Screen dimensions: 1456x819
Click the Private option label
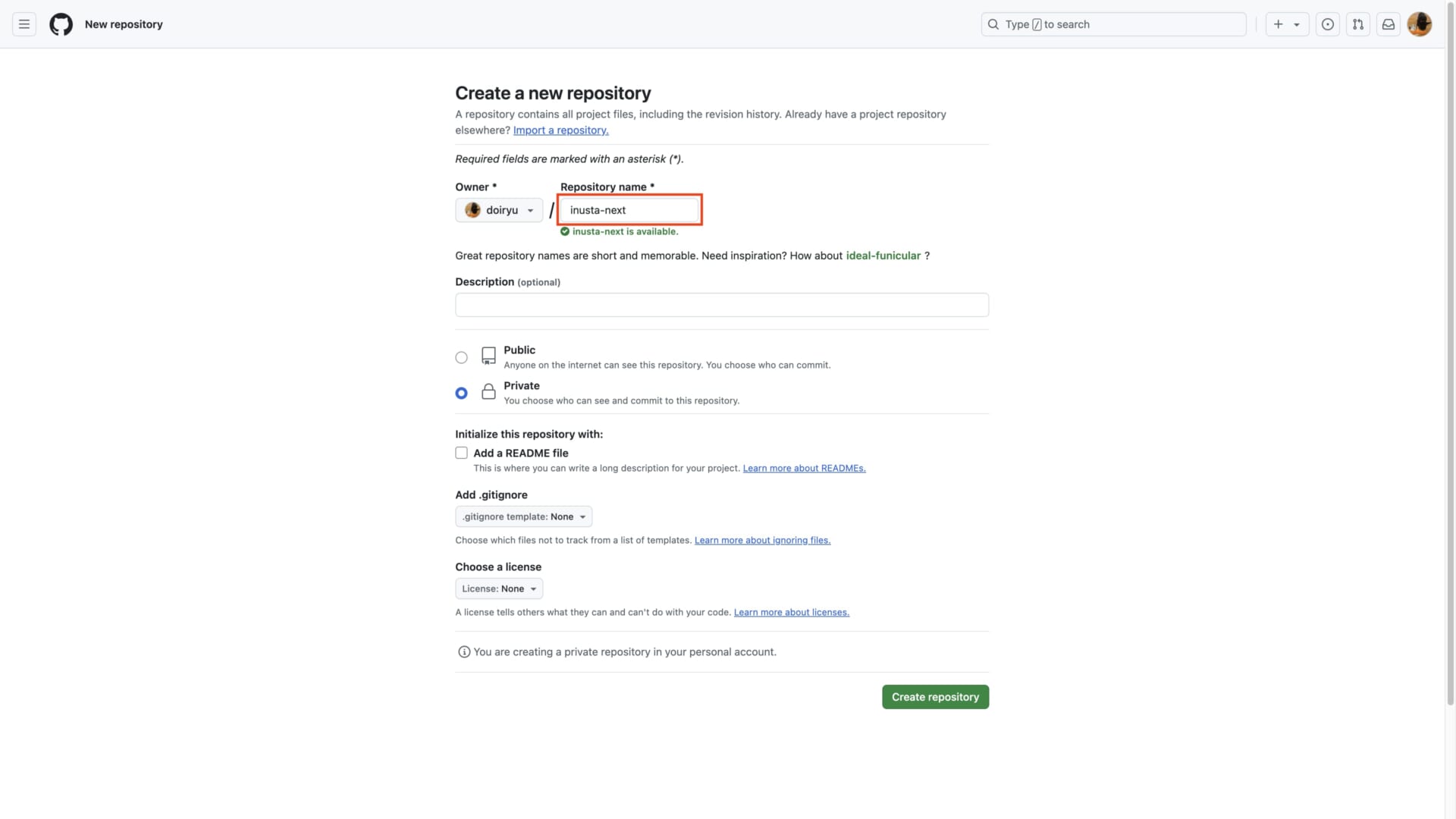pos(522,386)
